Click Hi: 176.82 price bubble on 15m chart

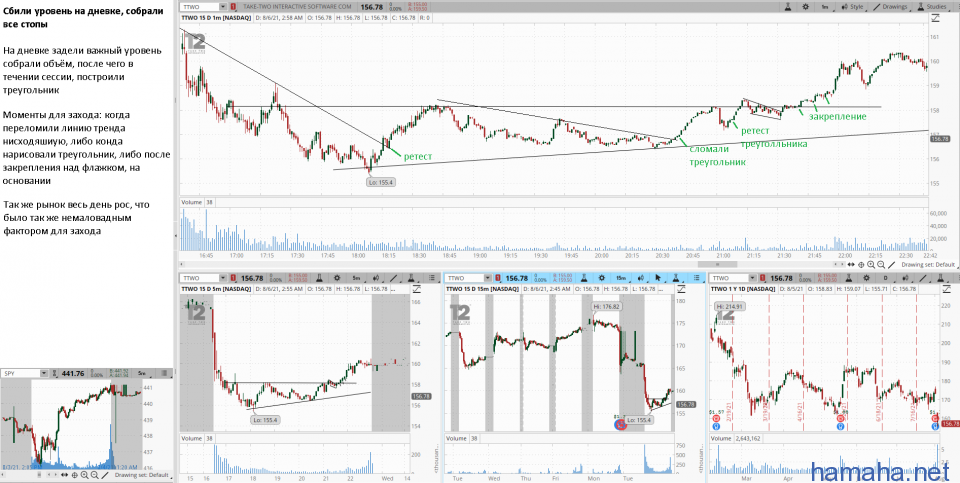pos(606,306)
